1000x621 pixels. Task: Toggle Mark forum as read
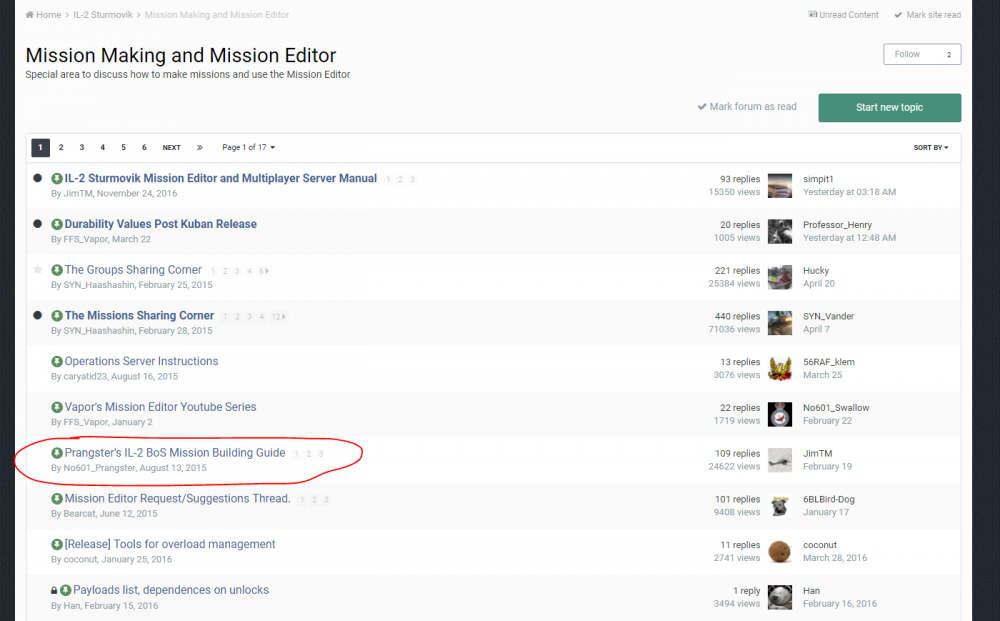click(747, 107)
